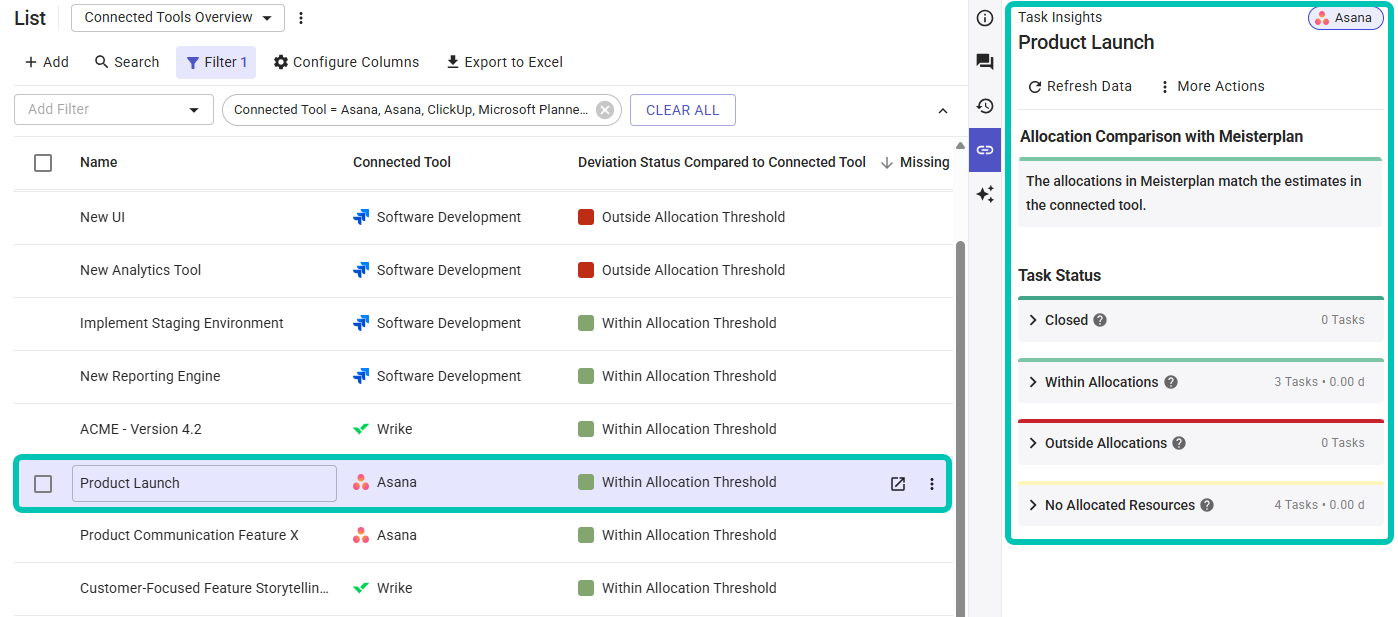
Task: Open the history panel icon
Action: click(985, 106)
